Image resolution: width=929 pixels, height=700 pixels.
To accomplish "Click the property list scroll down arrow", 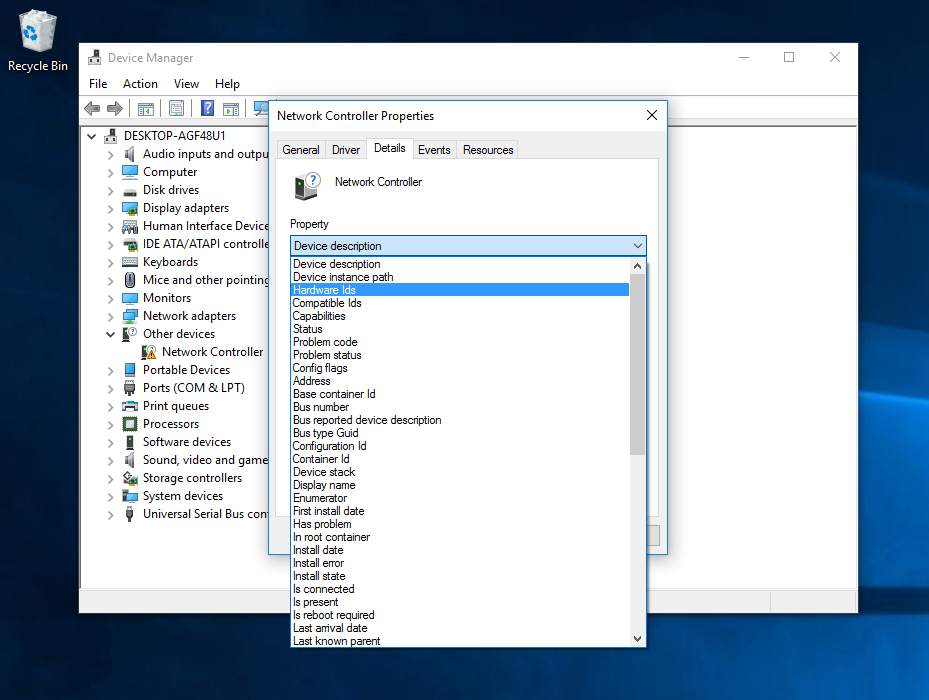I will click(638, 639).
